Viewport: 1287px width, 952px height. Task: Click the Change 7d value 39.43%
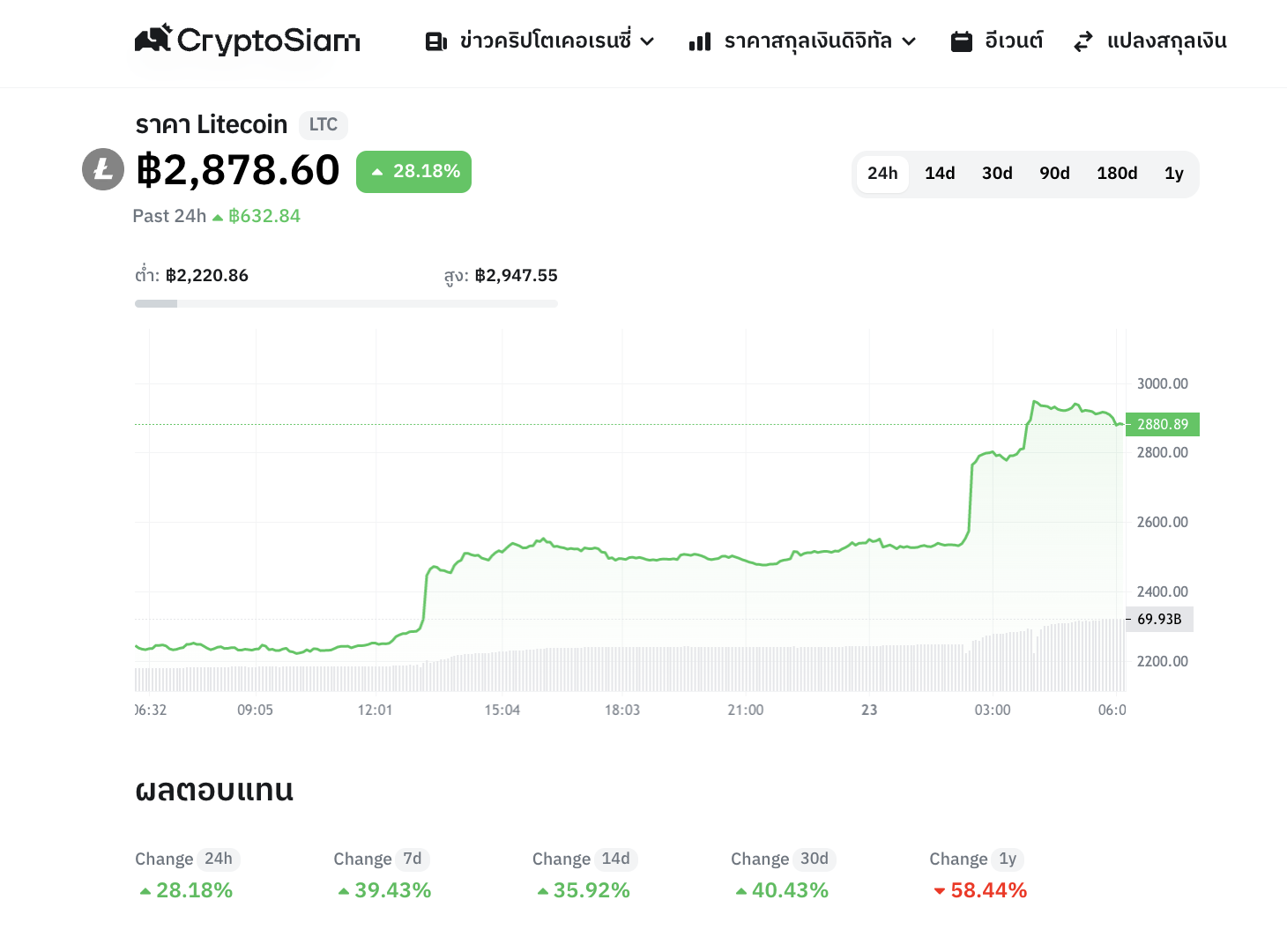coord(384,890)
